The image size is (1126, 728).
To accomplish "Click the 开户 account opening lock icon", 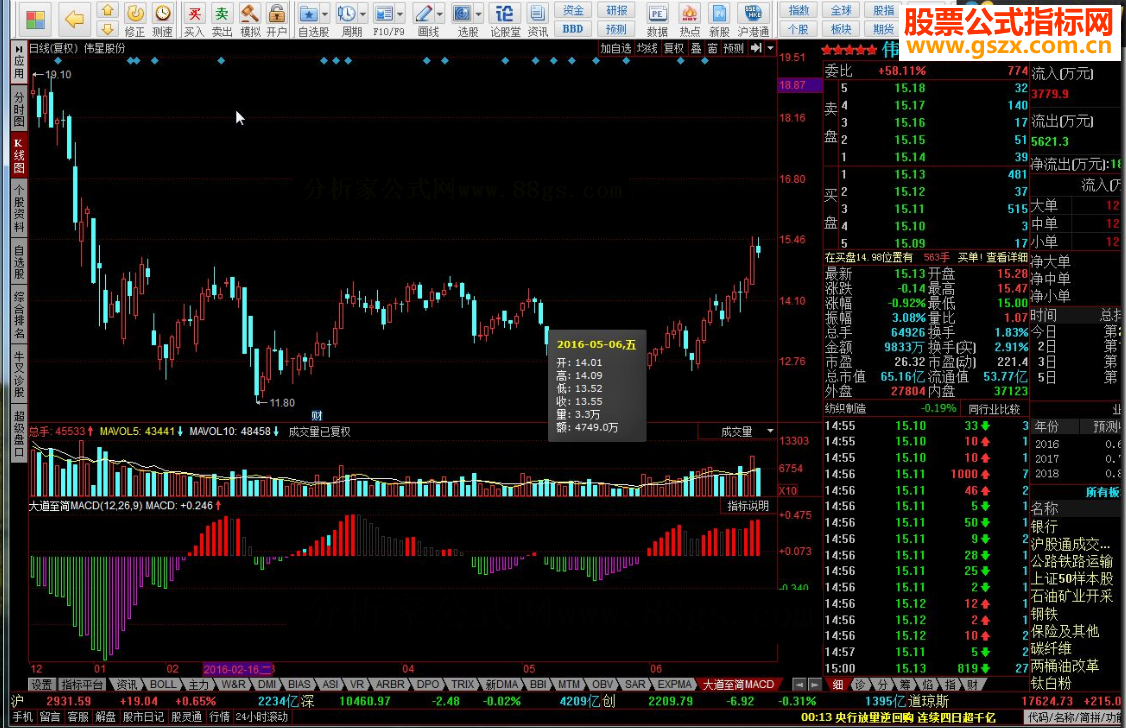I will (x=276, y=20).
